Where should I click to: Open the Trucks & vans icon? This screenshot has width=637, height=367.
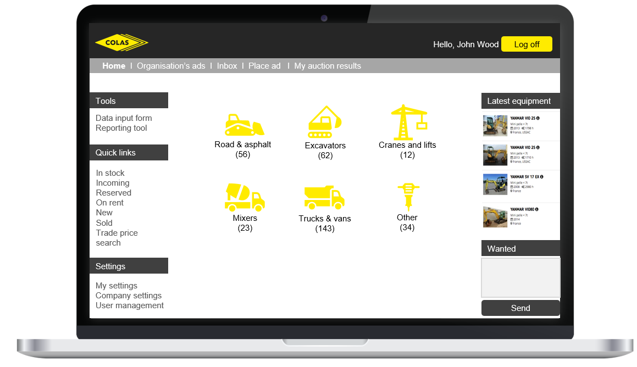324,198
